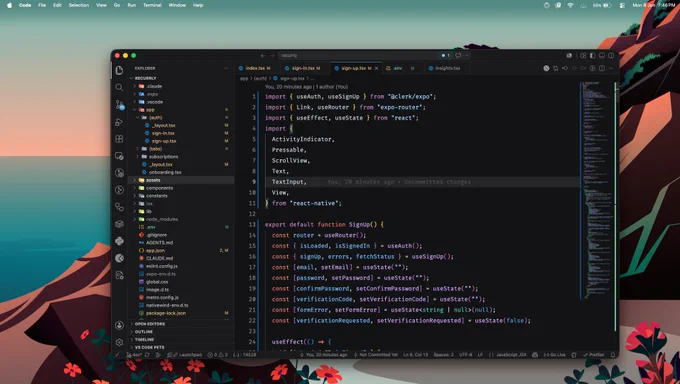680x384 pixels.
Task: Open the Python icon in activity bar
Action: coord(119,241)
